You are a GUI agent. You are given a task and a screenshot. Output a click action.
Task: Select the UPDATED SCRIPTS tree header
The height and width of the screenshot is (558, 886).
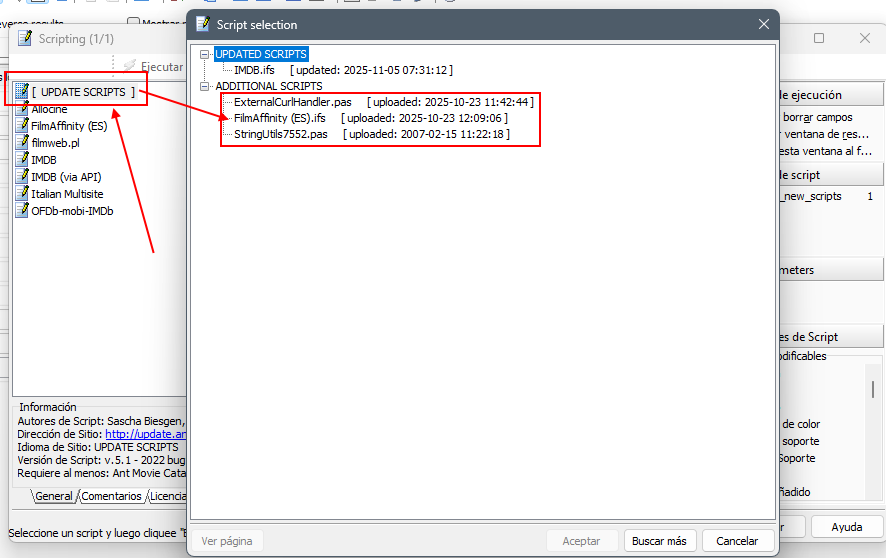coord(261,54)
